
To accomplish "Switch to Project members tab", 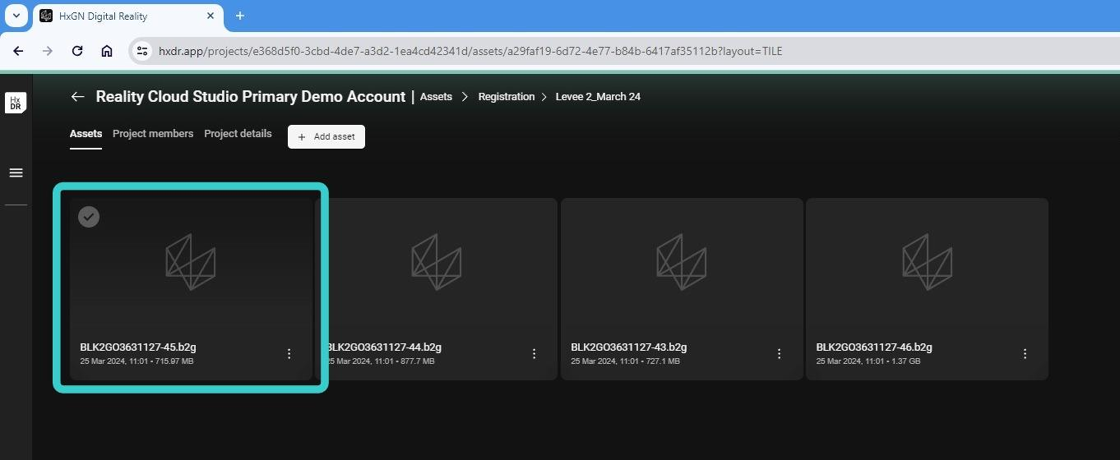I will (153, 134).
